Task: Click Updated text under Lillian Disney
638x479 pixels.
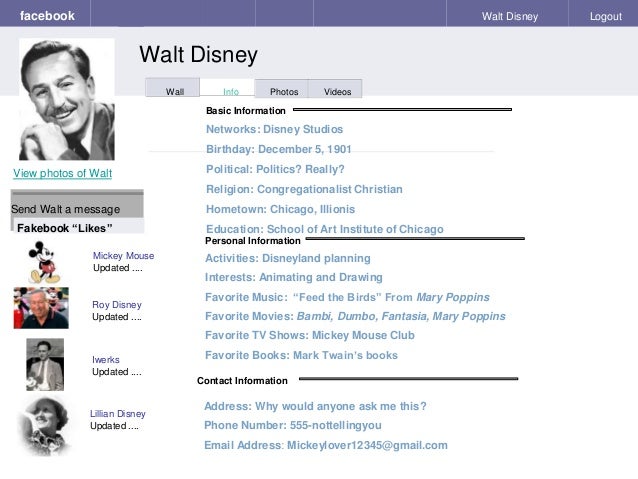Action: [x=114, y=426]
